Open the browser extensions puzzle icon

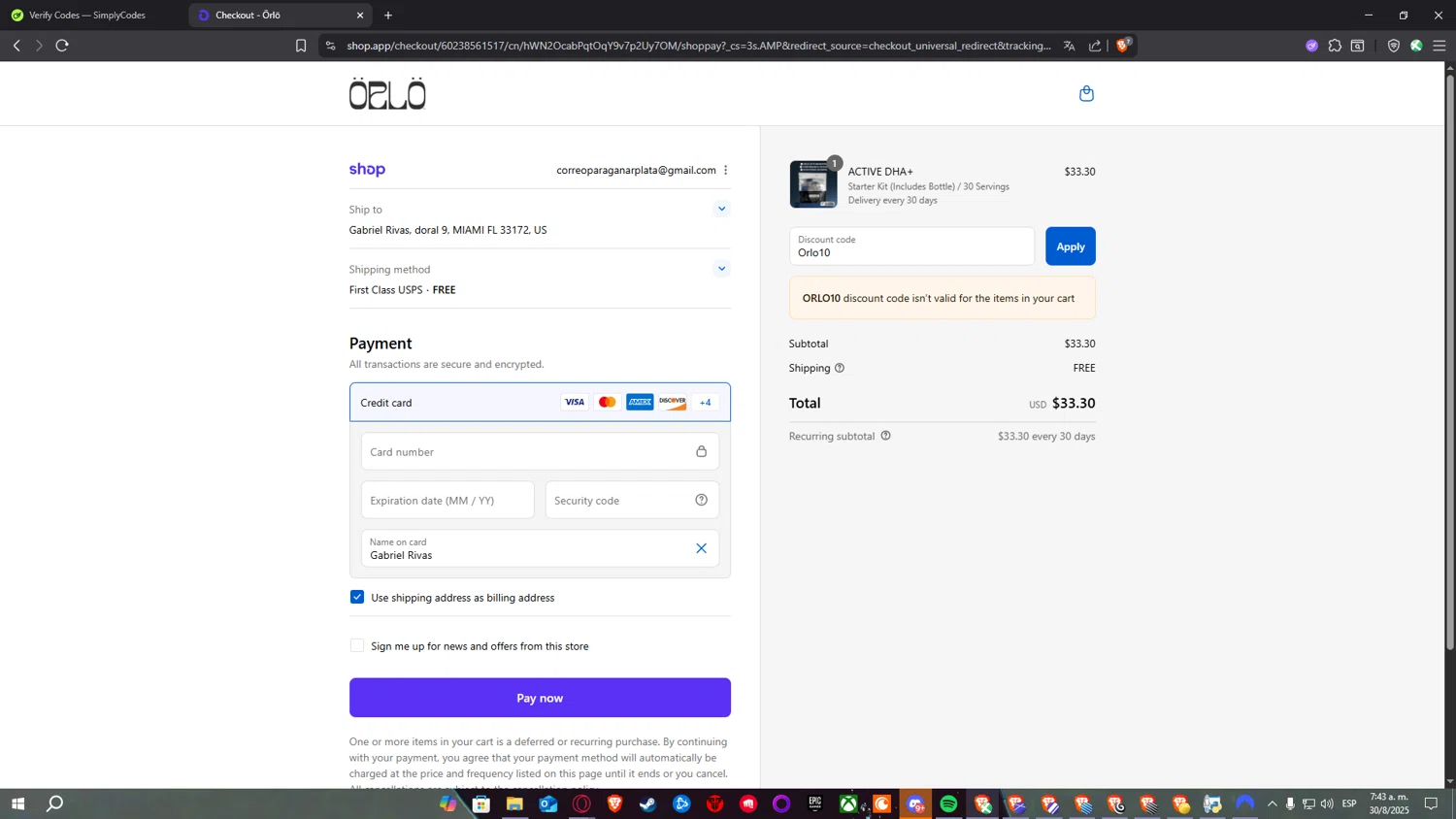pyautogui.click(x=1335, y=46)
